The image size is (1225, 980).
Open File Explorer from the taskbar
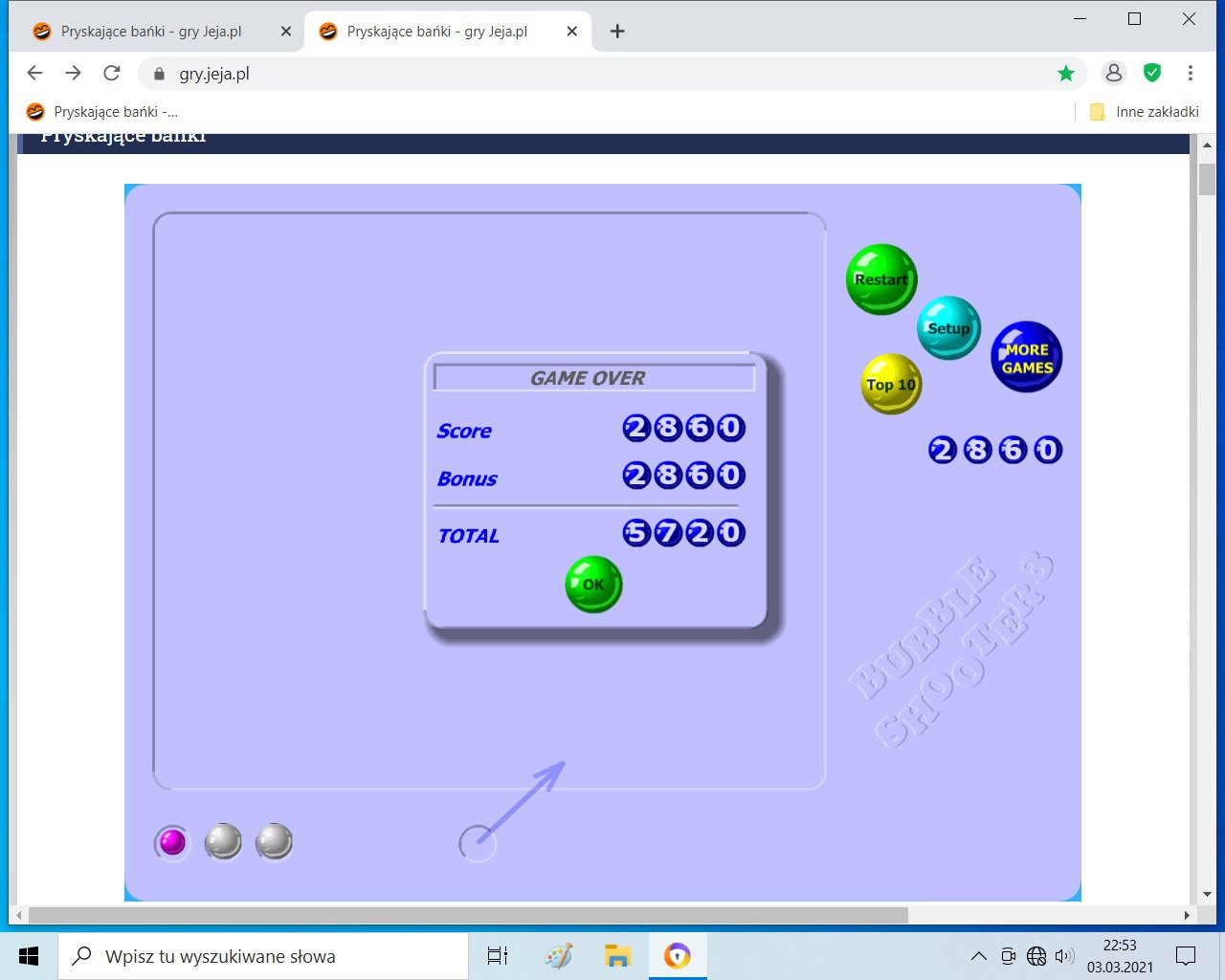618,956
